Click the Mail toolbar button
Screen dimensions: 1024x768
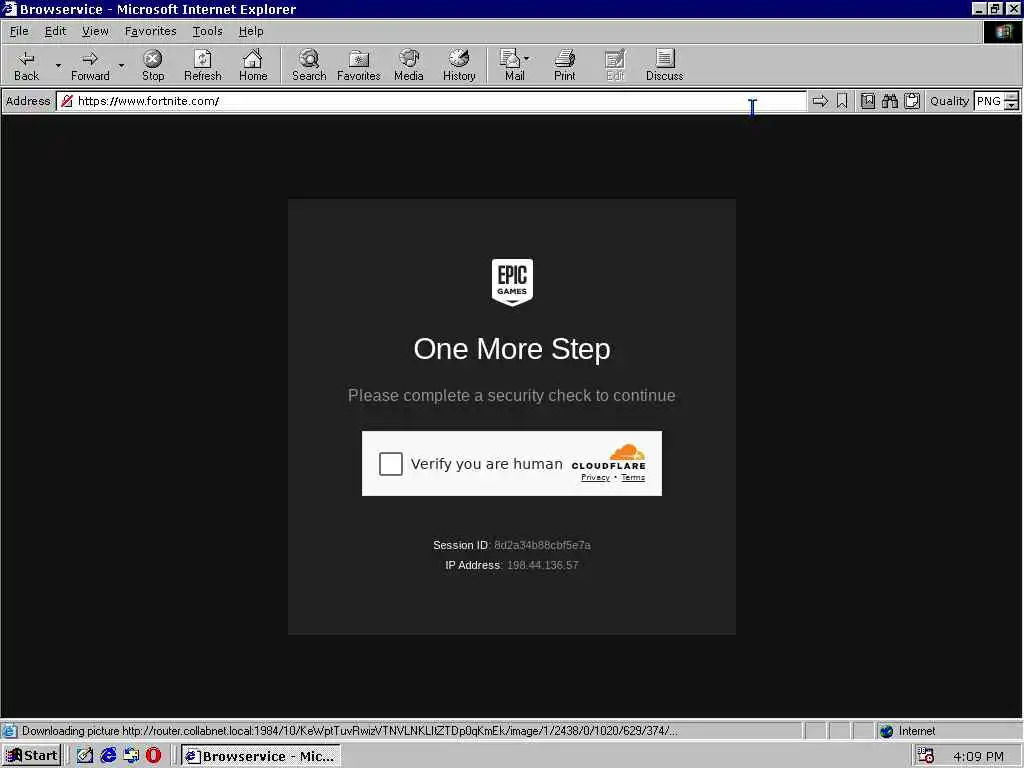point(515,65)
